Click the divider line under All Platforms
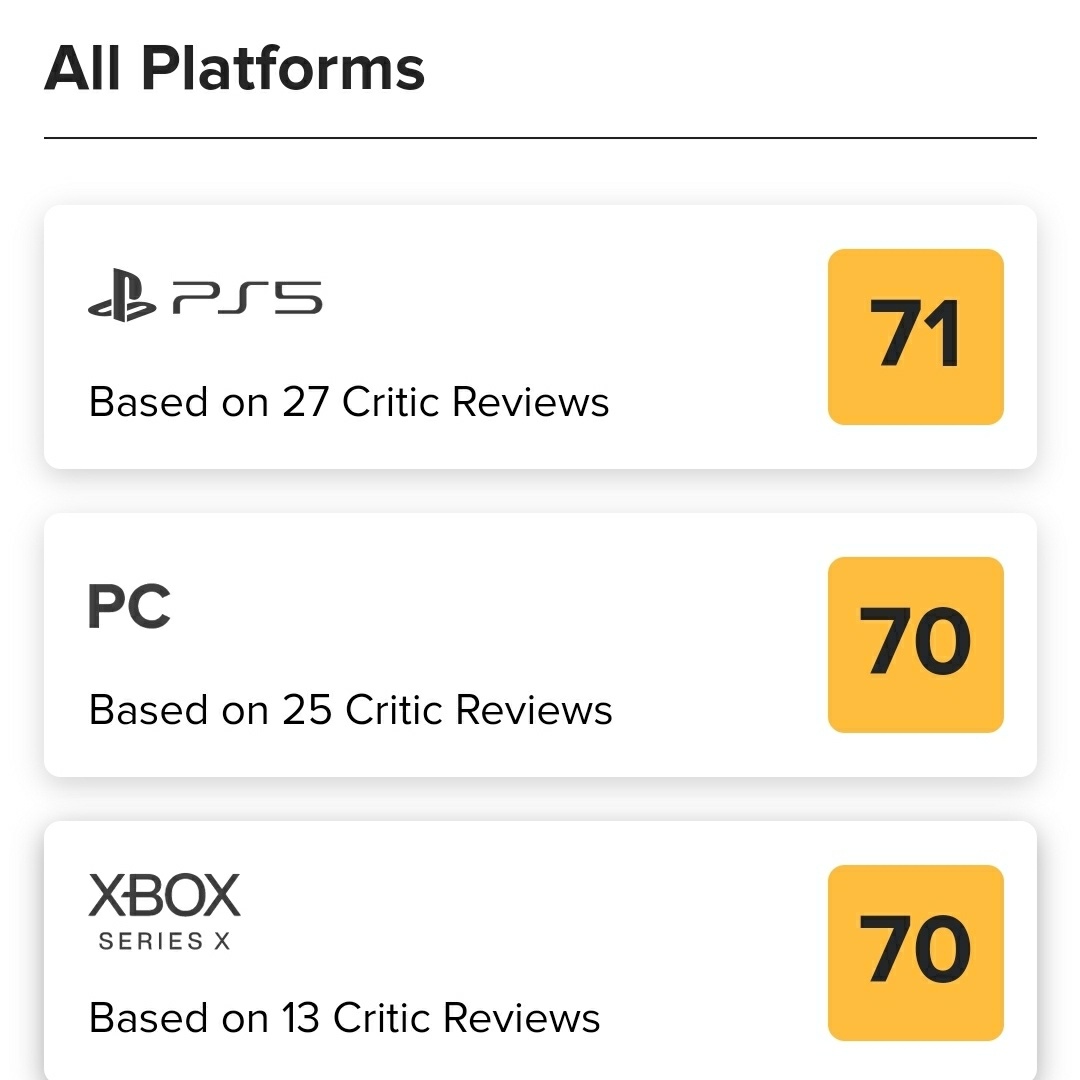 (x=540, y=138)
